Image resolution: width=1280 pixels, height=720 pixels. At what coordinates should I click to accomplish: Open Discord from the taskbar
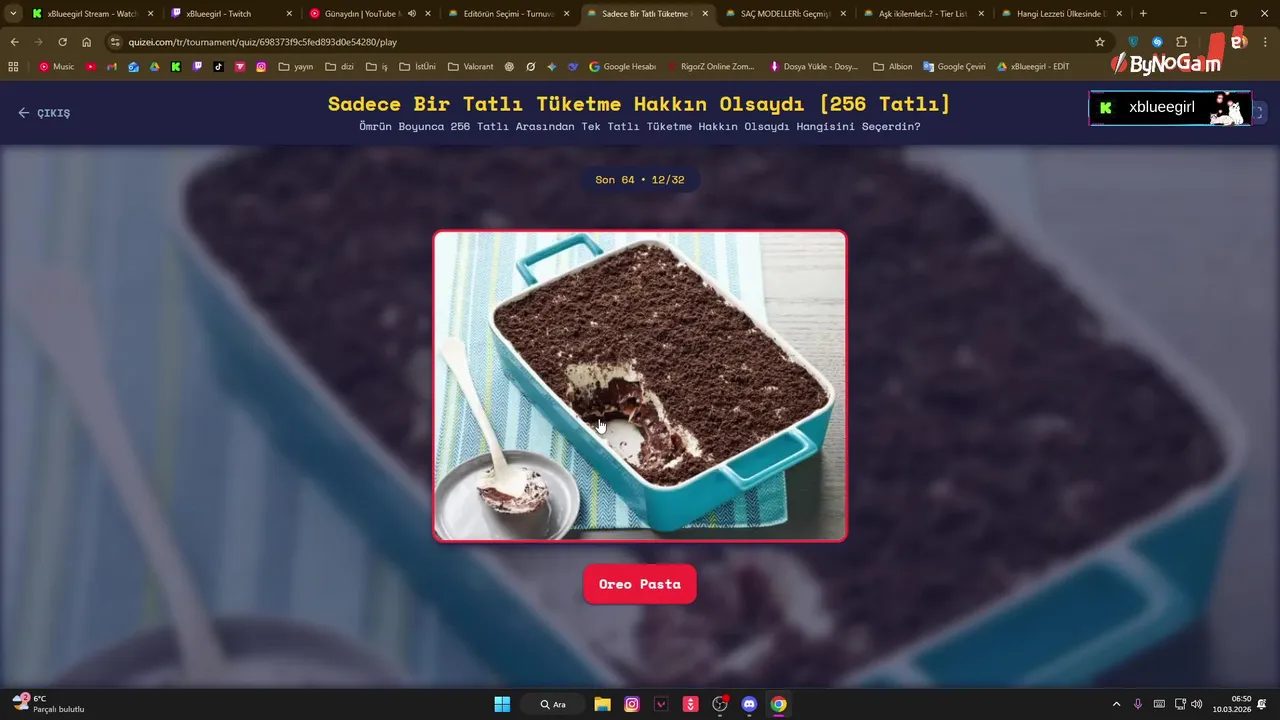tap(749, 704)
